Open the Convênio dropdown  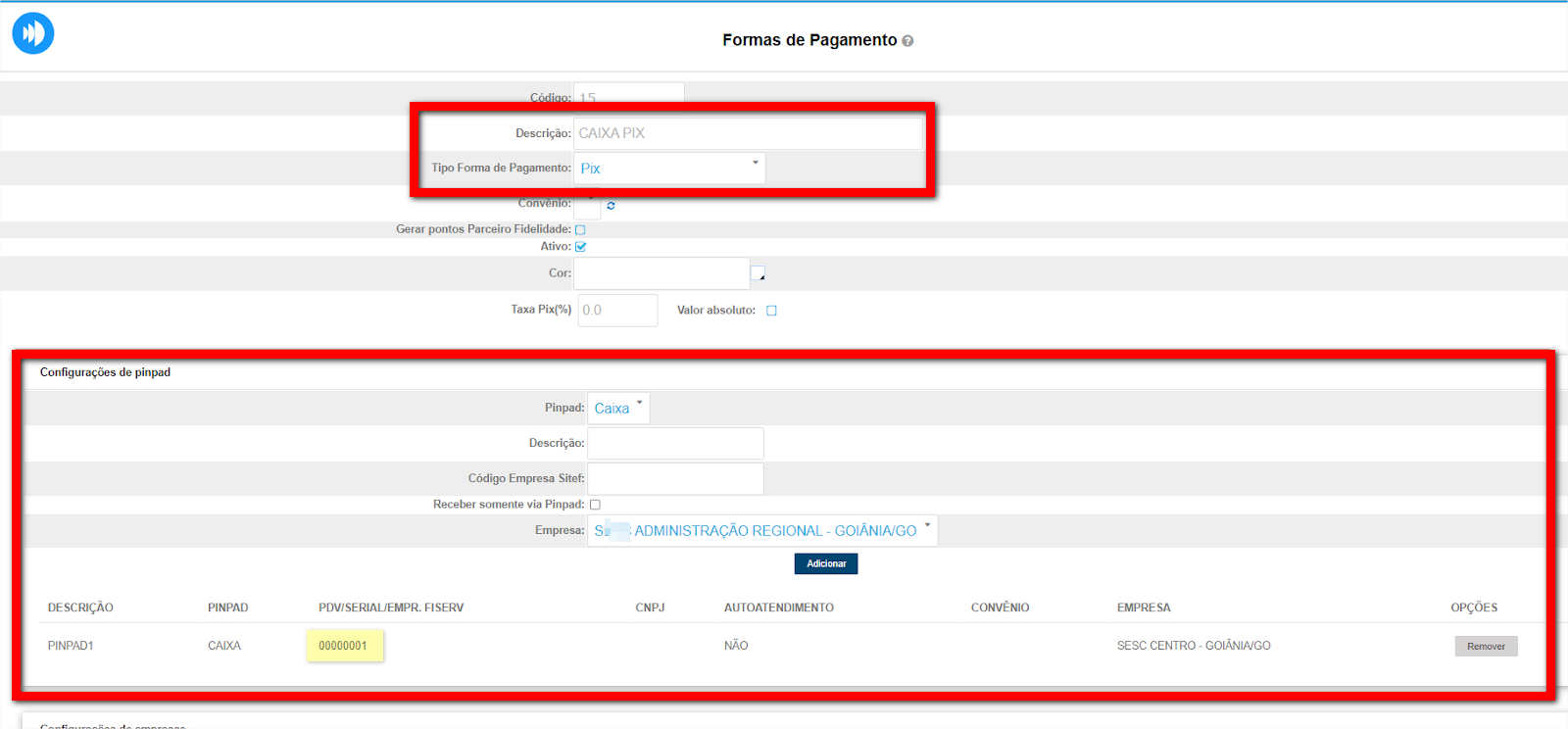pos(587,205)
